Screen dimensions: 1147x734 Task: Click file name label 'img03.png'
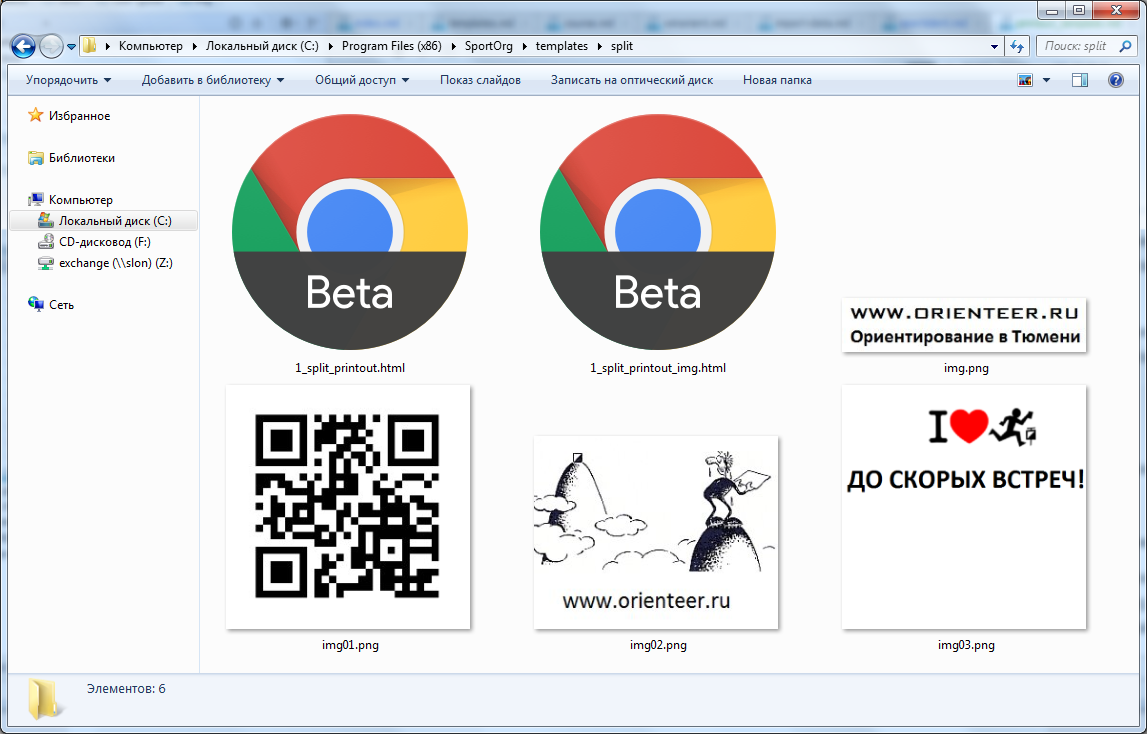966,645
